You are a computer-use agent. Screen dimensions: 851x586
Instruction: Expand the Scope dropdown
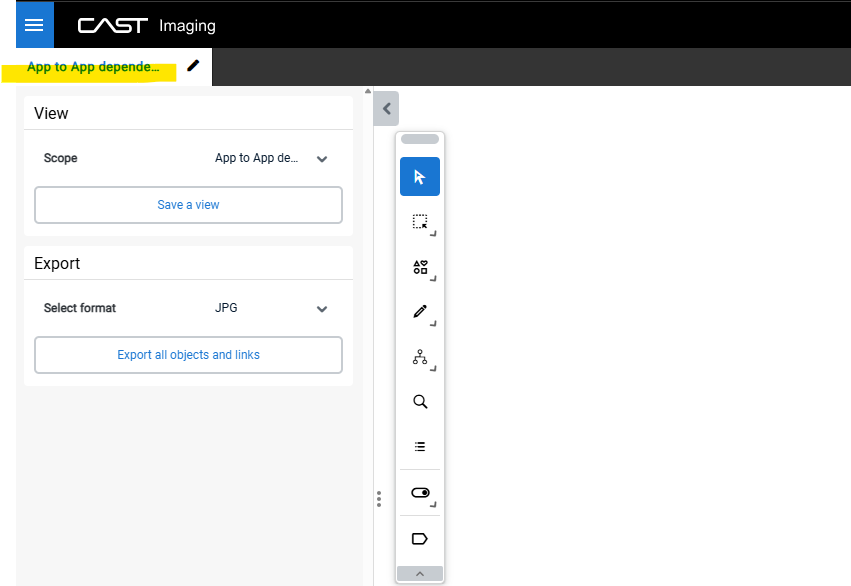point(322,159)
